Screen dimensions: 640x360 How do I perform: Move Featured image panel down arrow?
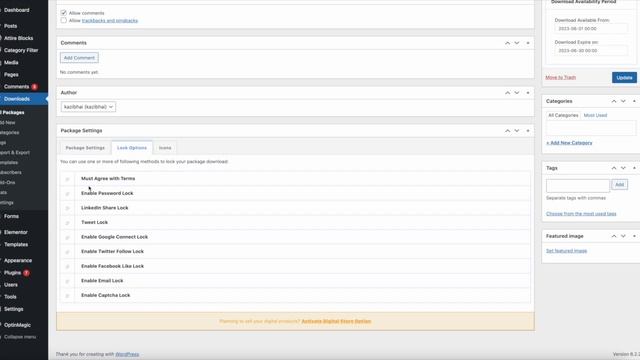pos(623,236)
